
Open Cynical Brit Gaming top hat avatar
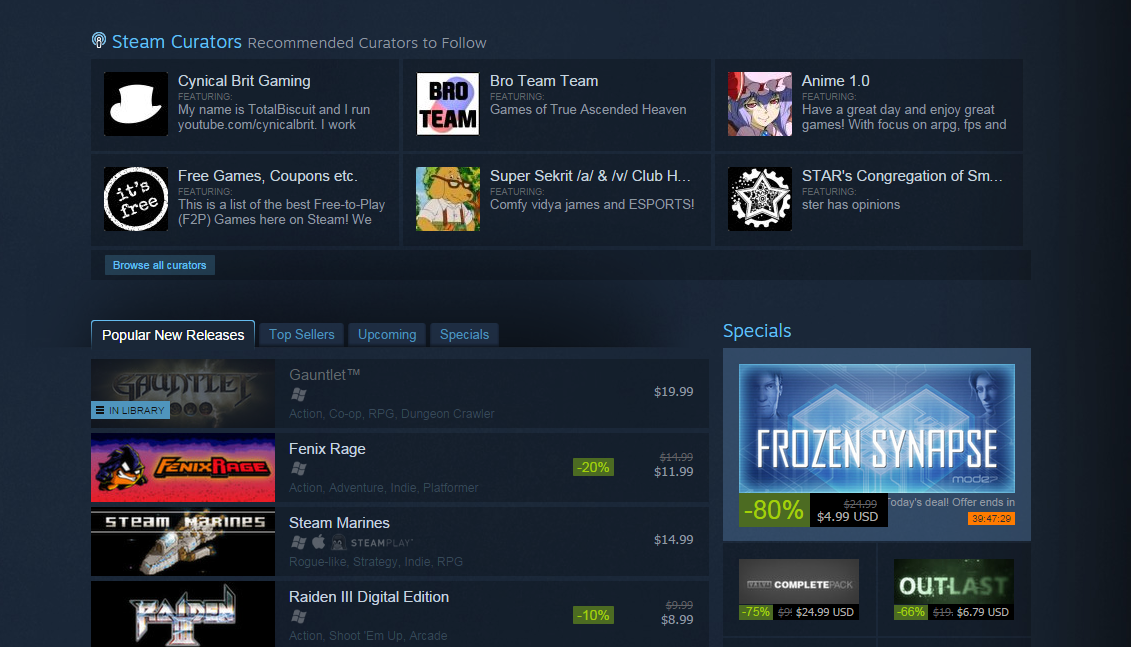pos(136,104)
